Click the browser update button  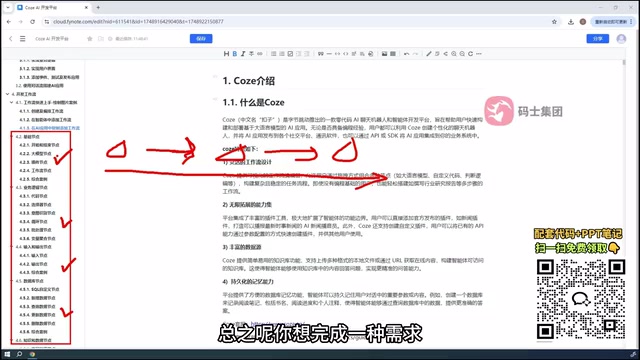point(613,22)
